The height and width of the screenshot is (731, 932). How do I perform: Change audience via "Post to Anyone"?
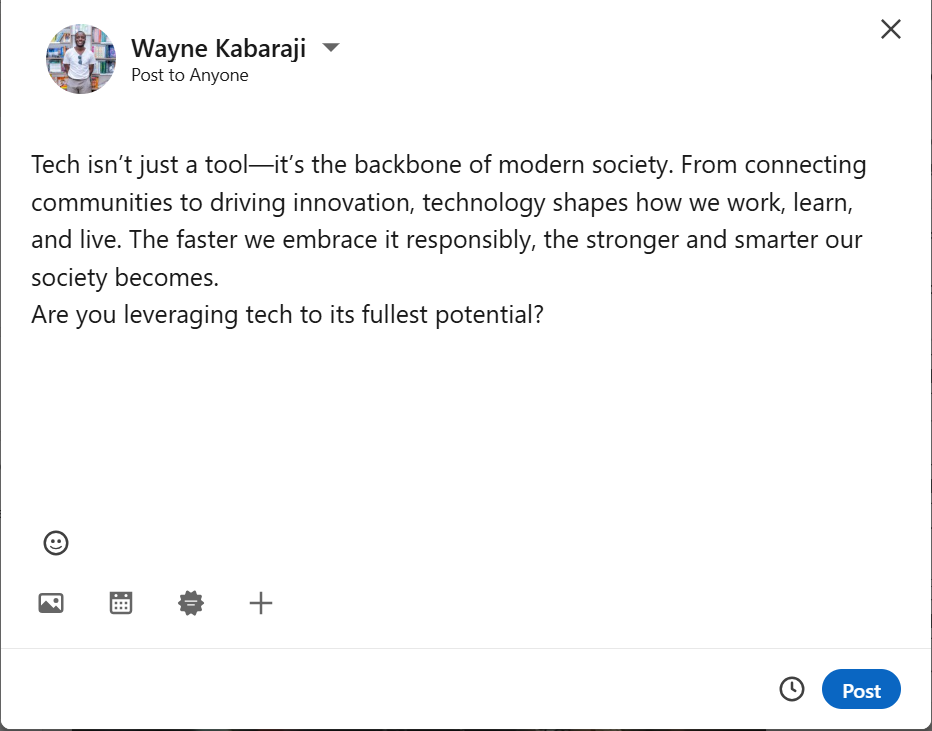pyautogui.click(x=190, y=75)
